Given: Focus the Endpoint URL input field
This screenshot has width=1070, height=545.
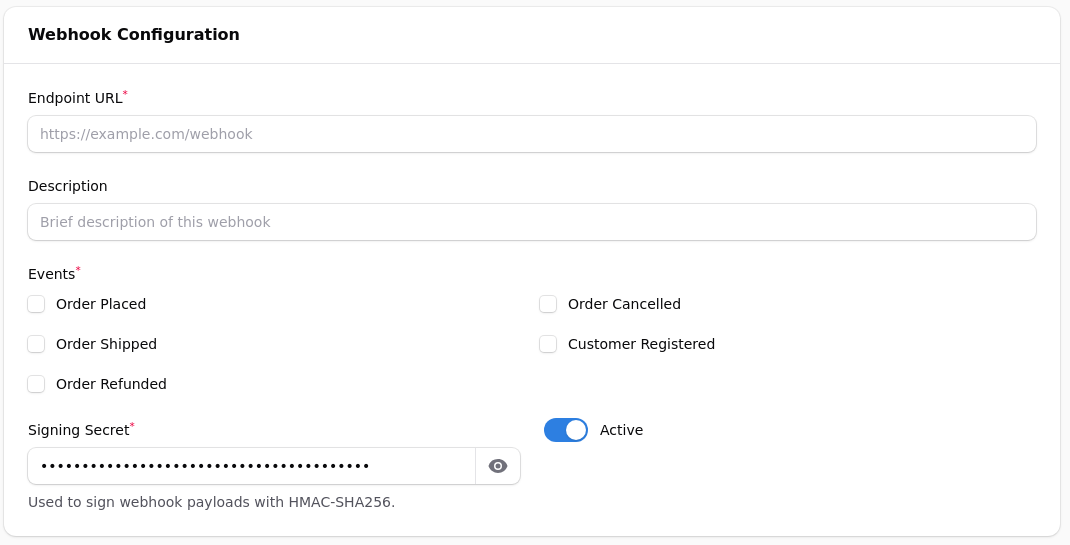Looking at the screenshot, I should point(532,134).
